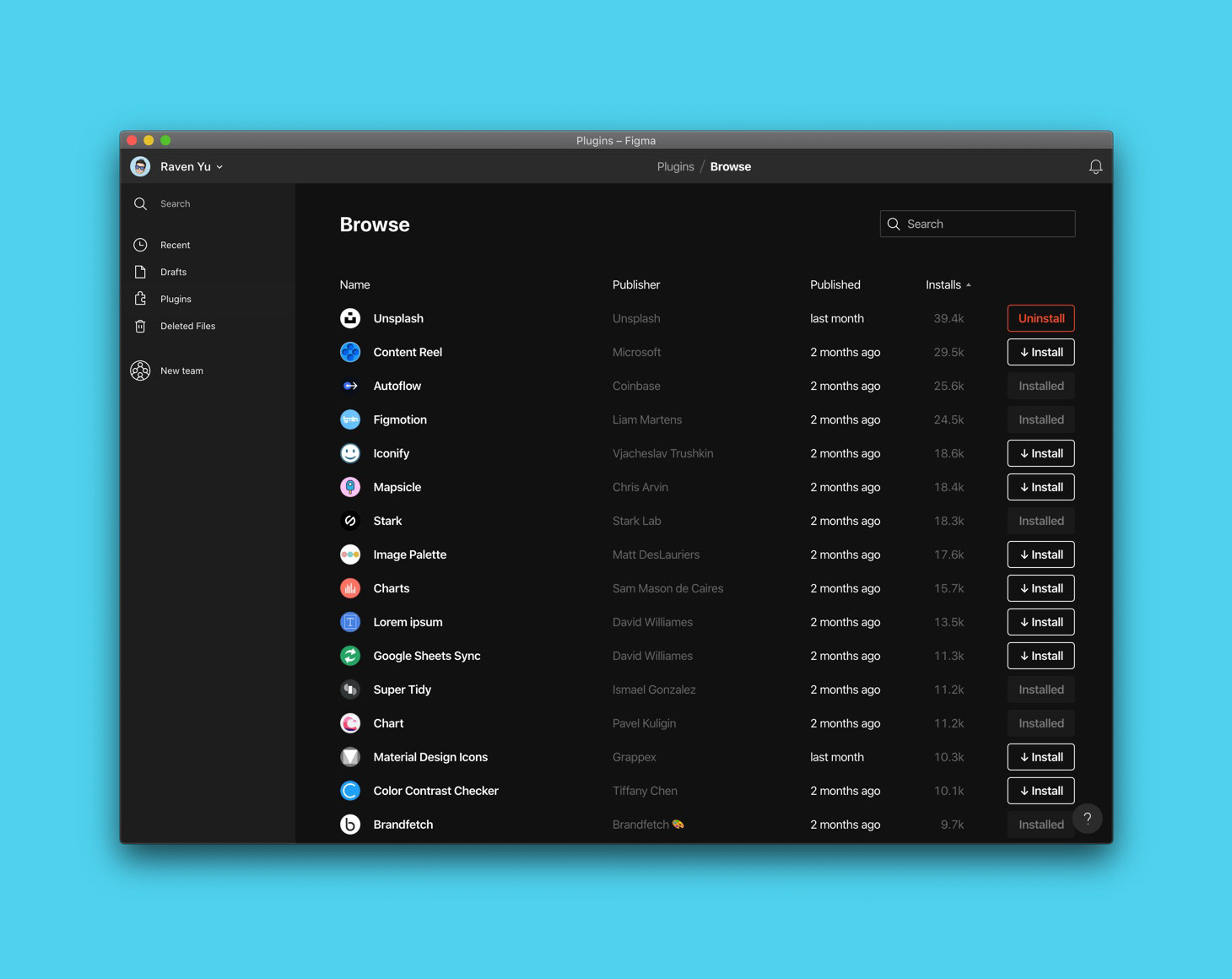The height and width of the screenshot is (979, 1232).
Task: Click the Image Palette plugin icon
Action: [350, 554]
